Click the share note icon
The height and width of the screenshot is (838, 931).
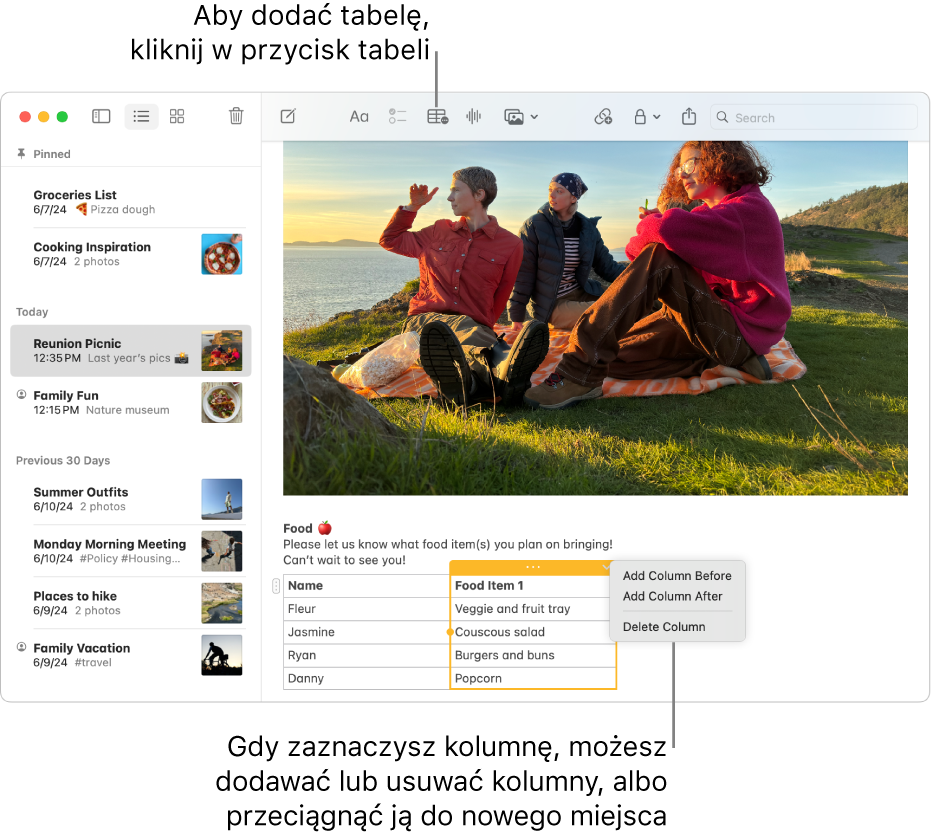point(689,117)
